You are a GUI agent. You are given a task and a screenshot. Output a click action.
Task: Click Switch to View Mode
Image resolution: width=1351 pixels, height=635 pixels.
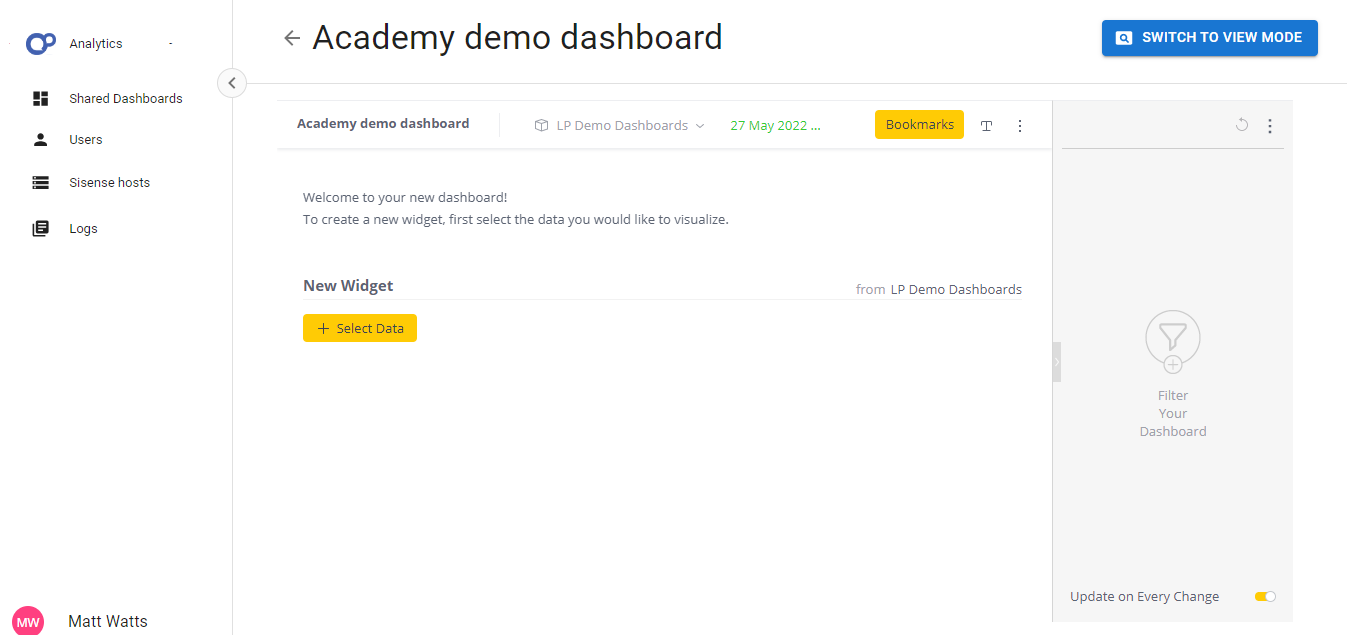click(x=1209, y=37)
